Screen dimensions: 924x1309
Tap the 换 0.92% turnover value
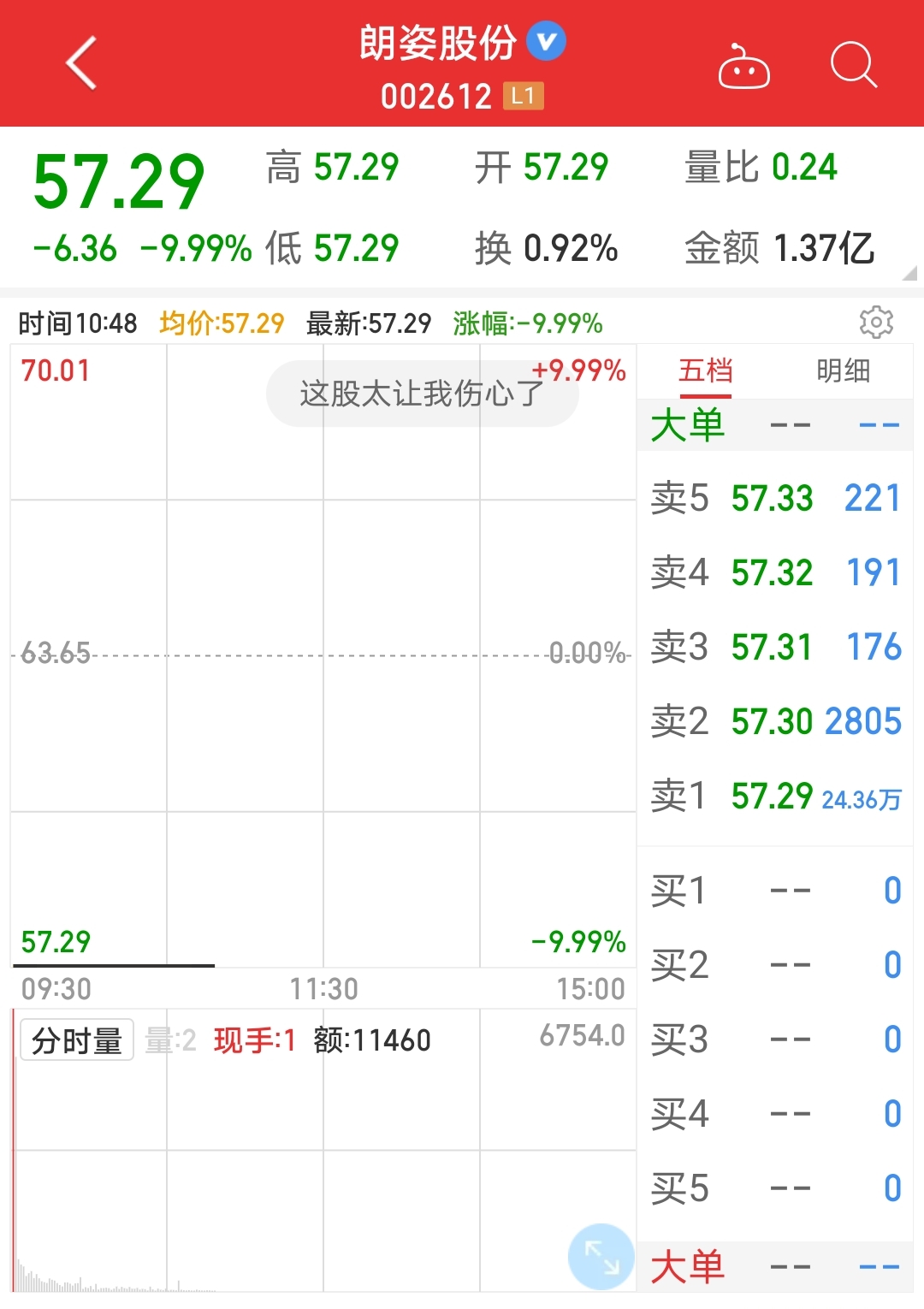[x=547, y=249]
